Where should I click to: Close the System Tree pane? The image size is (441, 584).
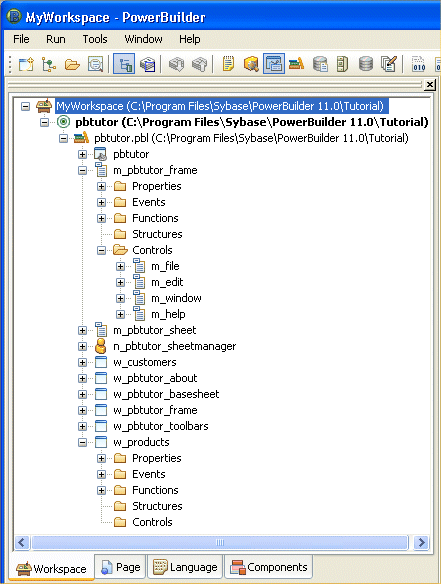430,85
